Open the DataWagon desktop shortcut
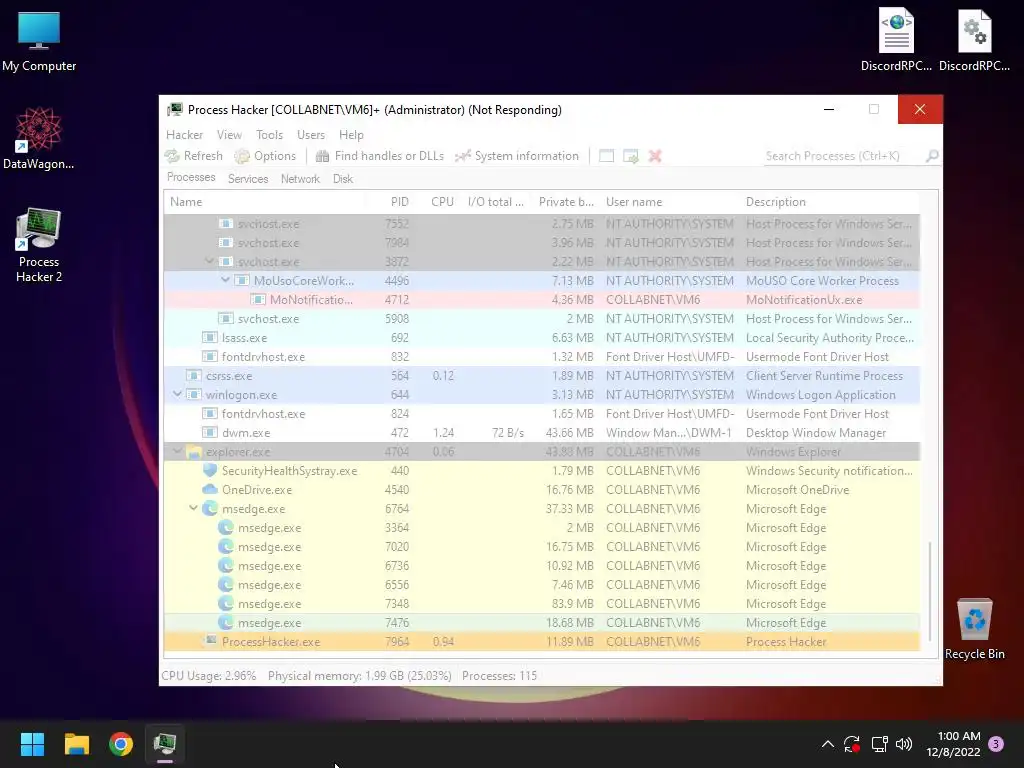Viewport: 1024px width, 768px height. [x=39, y=138]
